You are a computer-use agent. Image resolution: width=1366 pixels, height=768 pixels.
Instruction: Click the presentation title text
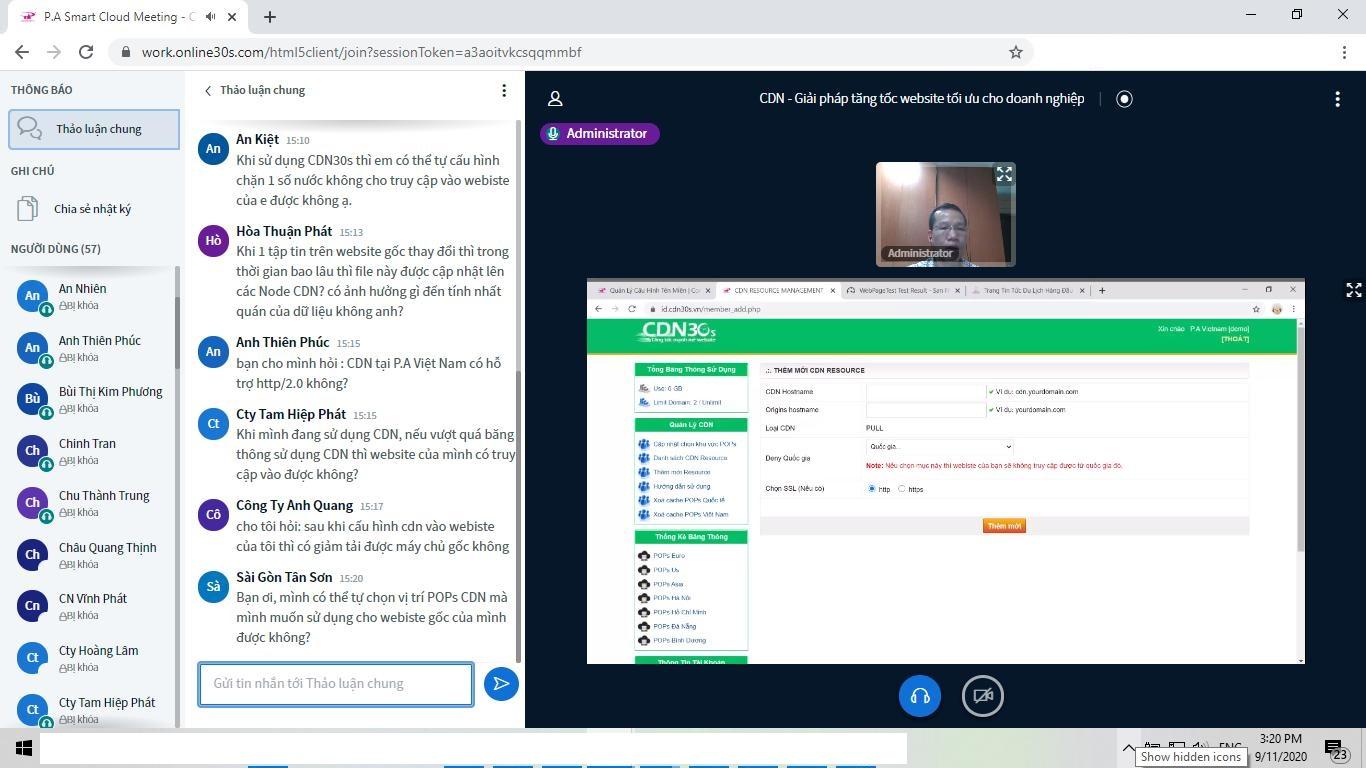[x=921, y=99]
